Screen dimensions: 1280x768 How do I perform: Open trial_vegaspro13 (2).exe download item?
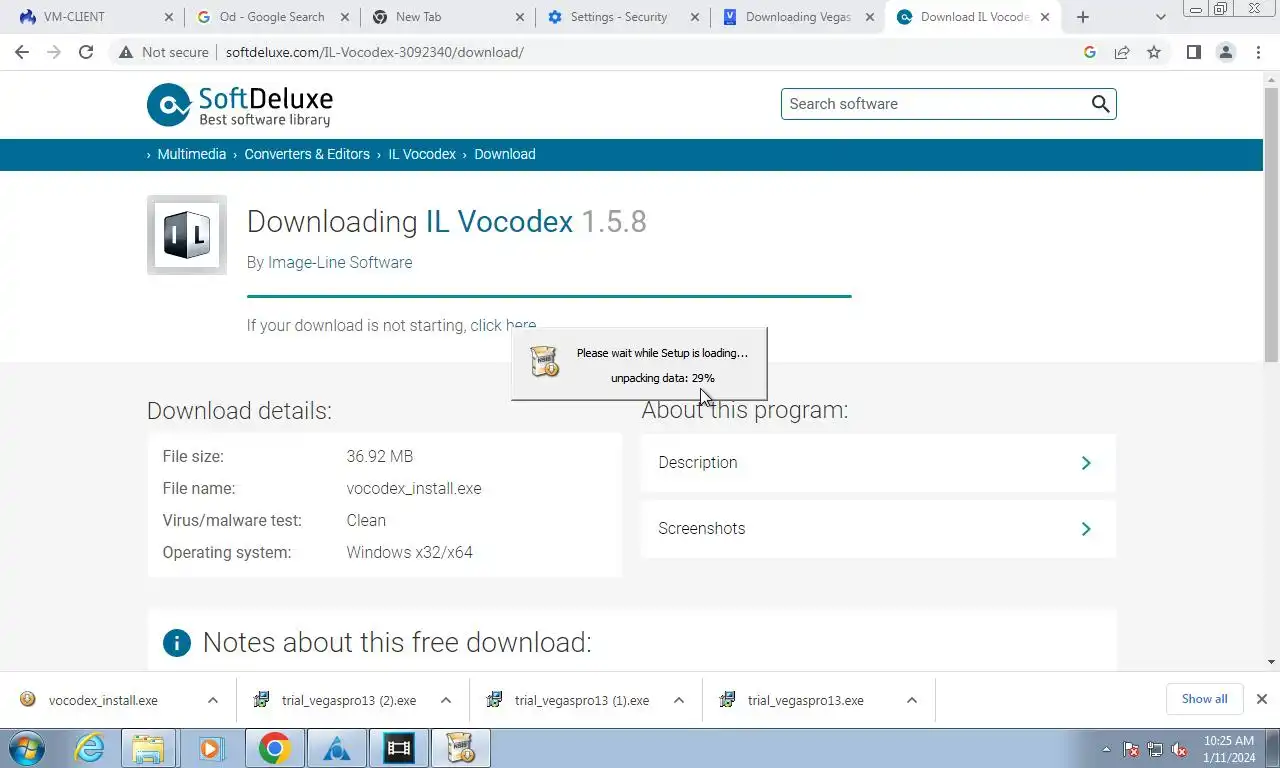[x=349, y=700]
